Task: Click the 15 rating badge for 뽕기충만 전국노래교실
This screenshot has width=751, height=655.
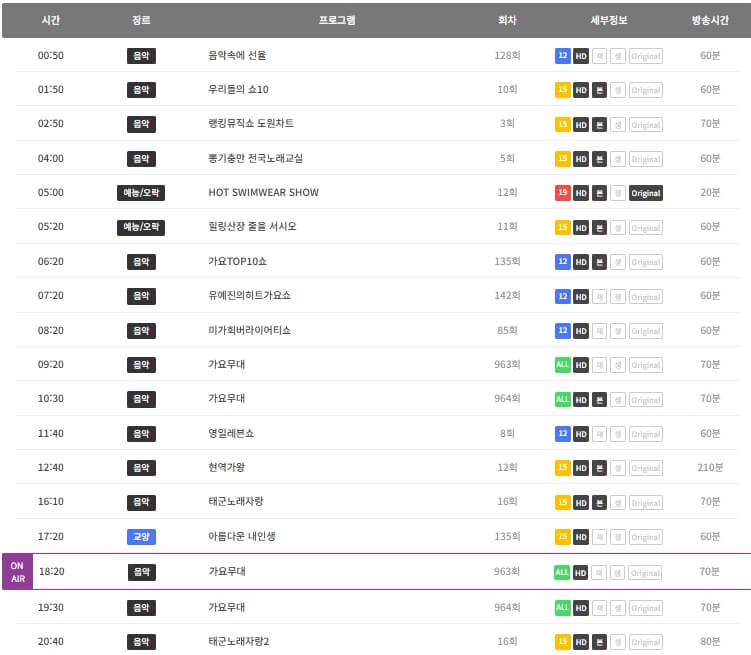Action: tap(562, 158)
